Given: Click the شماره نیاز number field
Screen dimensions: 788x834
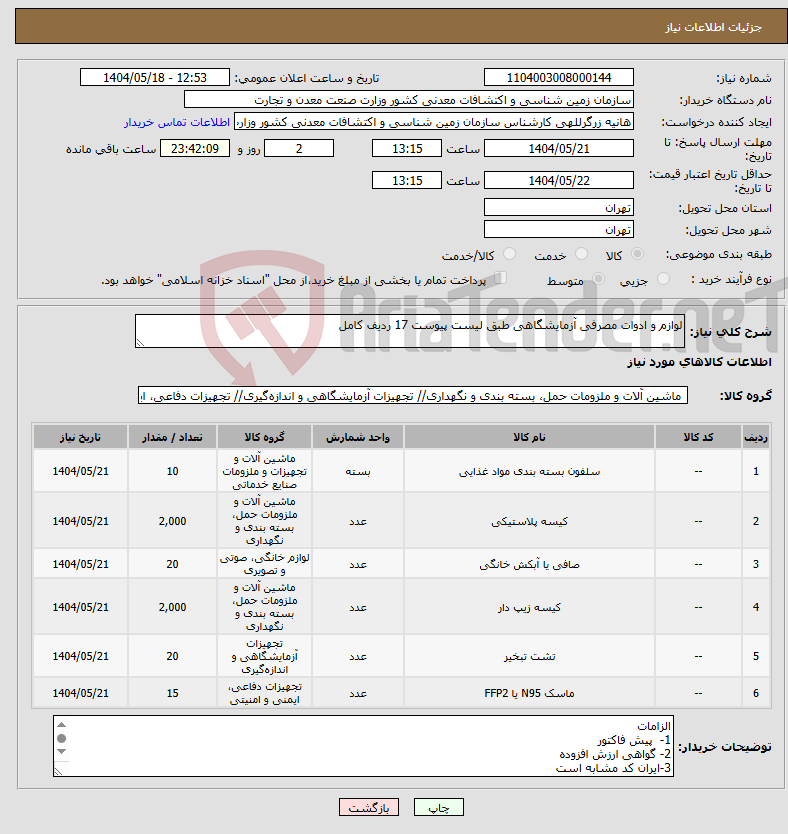Looking at the screenshot, I should point(559,78).
